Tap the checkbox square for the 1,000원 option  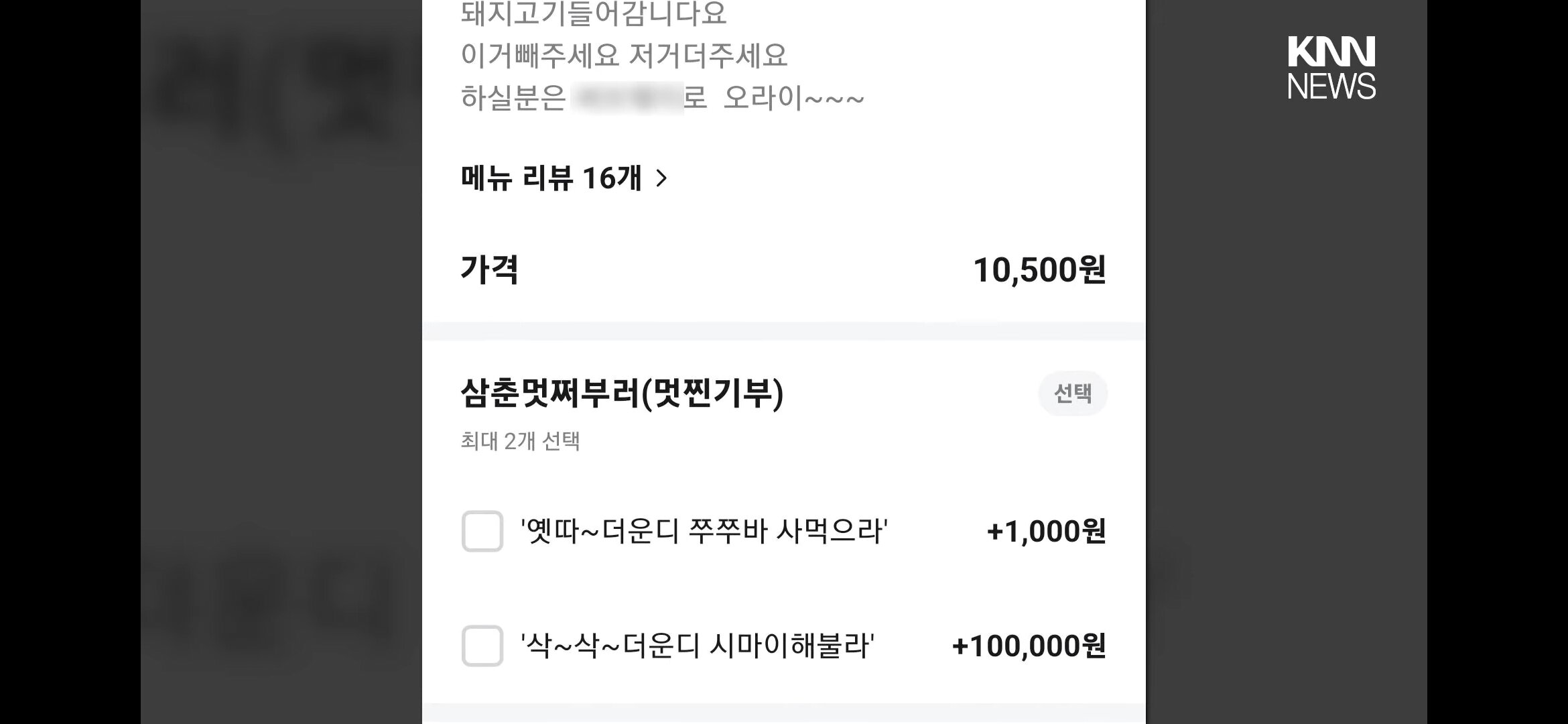[482, 530]
